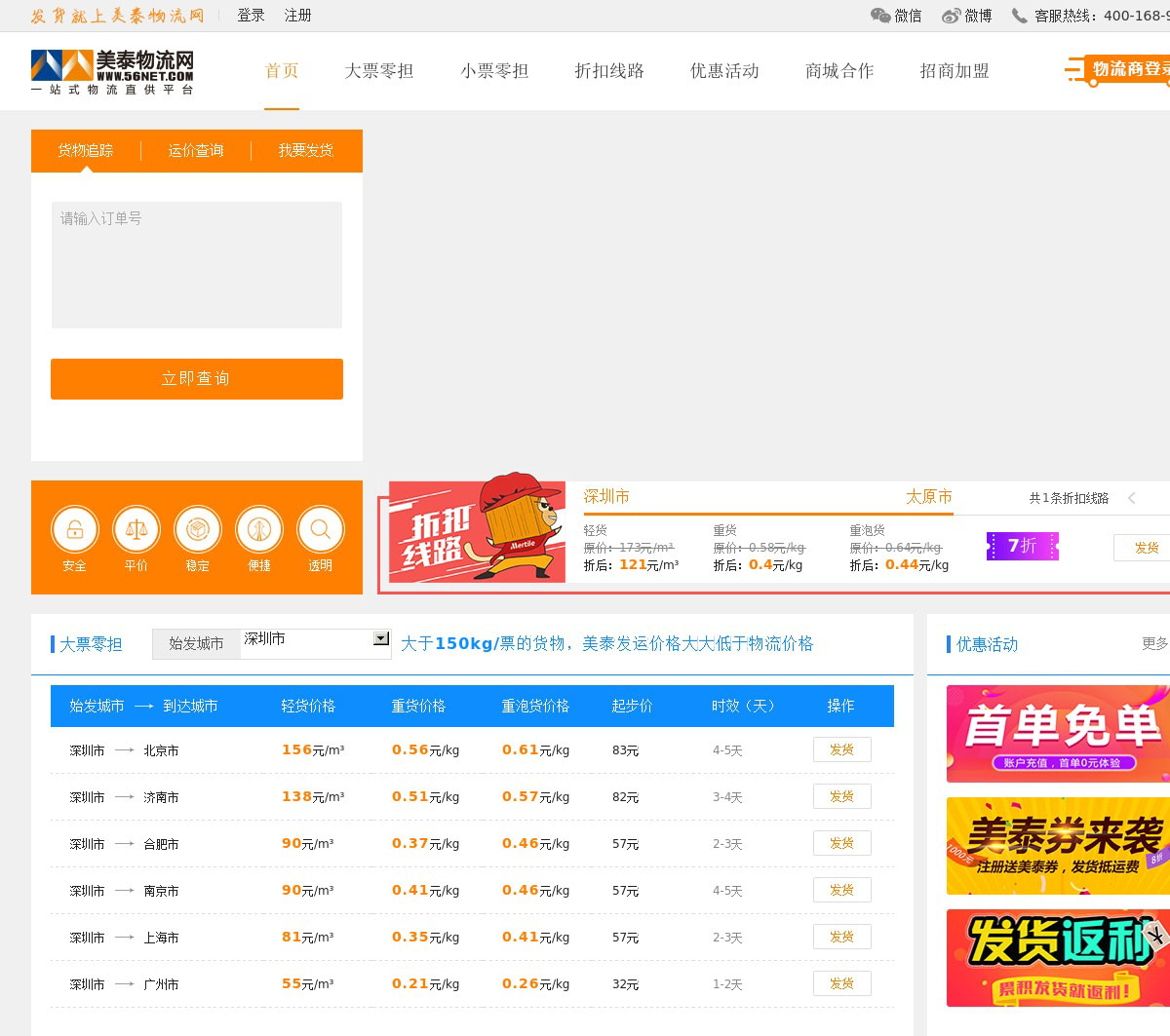Click the 平价 balance scale icon

point(136,530)
